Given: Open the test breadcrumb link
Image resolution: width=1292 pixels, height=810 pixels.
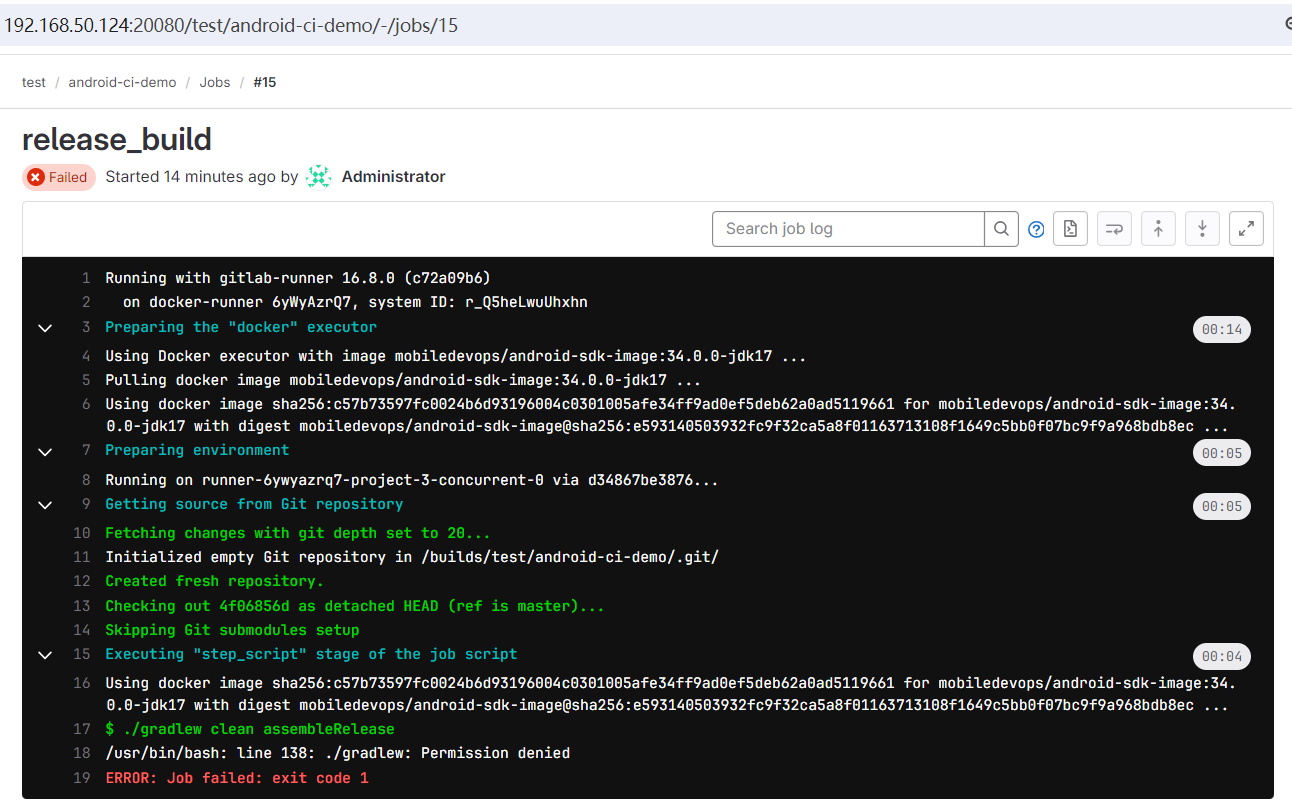Looking at the screenshot, I should [x=34, y=82].
